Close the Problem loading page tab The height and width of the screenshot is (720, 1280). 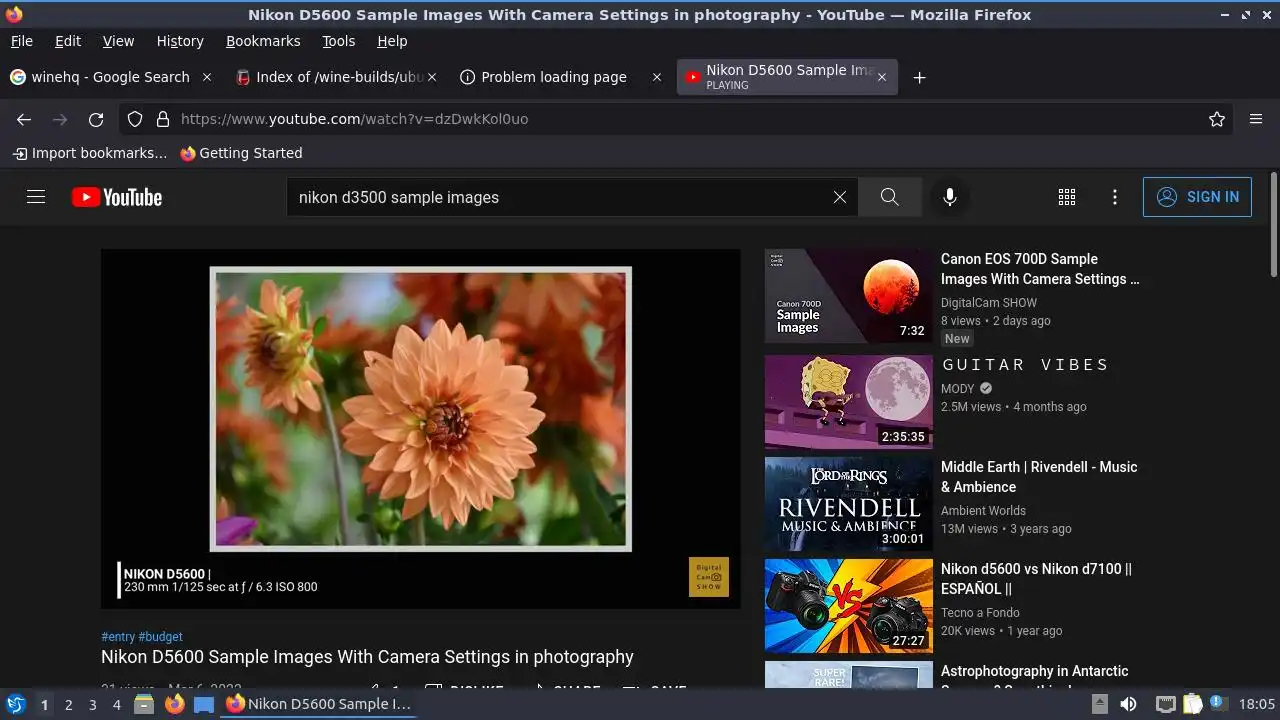point(657,77)
